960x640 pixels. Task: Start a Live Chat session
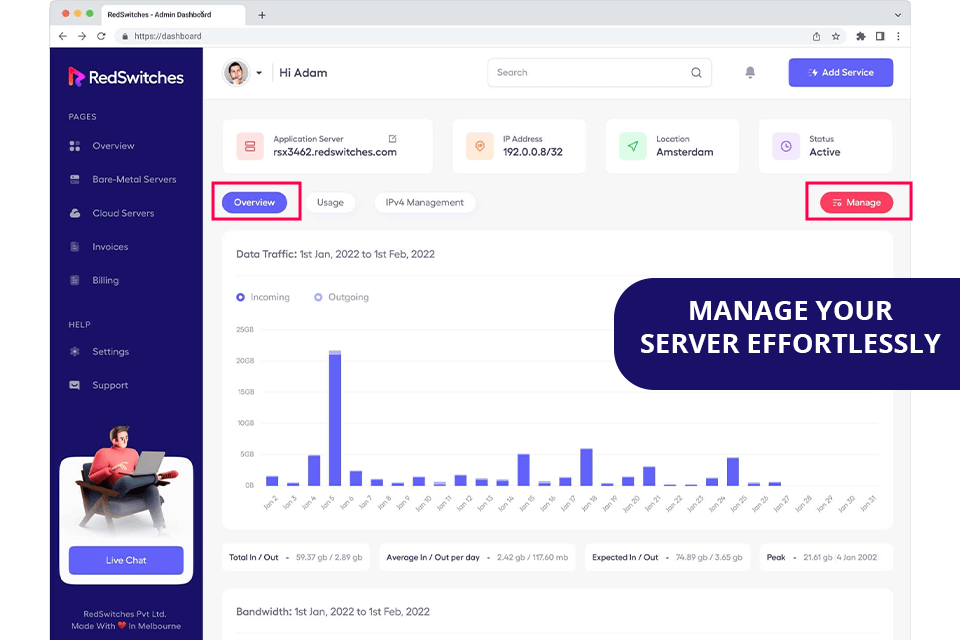[x=126, y=560]
